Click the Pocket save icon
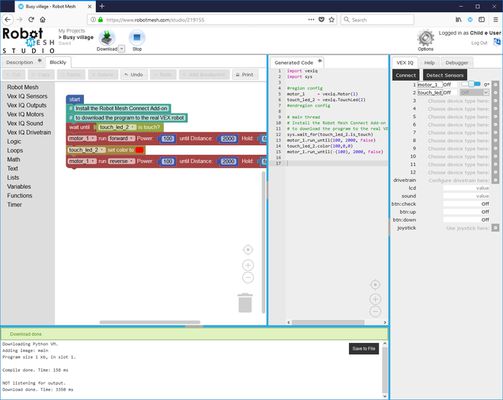 (321, 20)
